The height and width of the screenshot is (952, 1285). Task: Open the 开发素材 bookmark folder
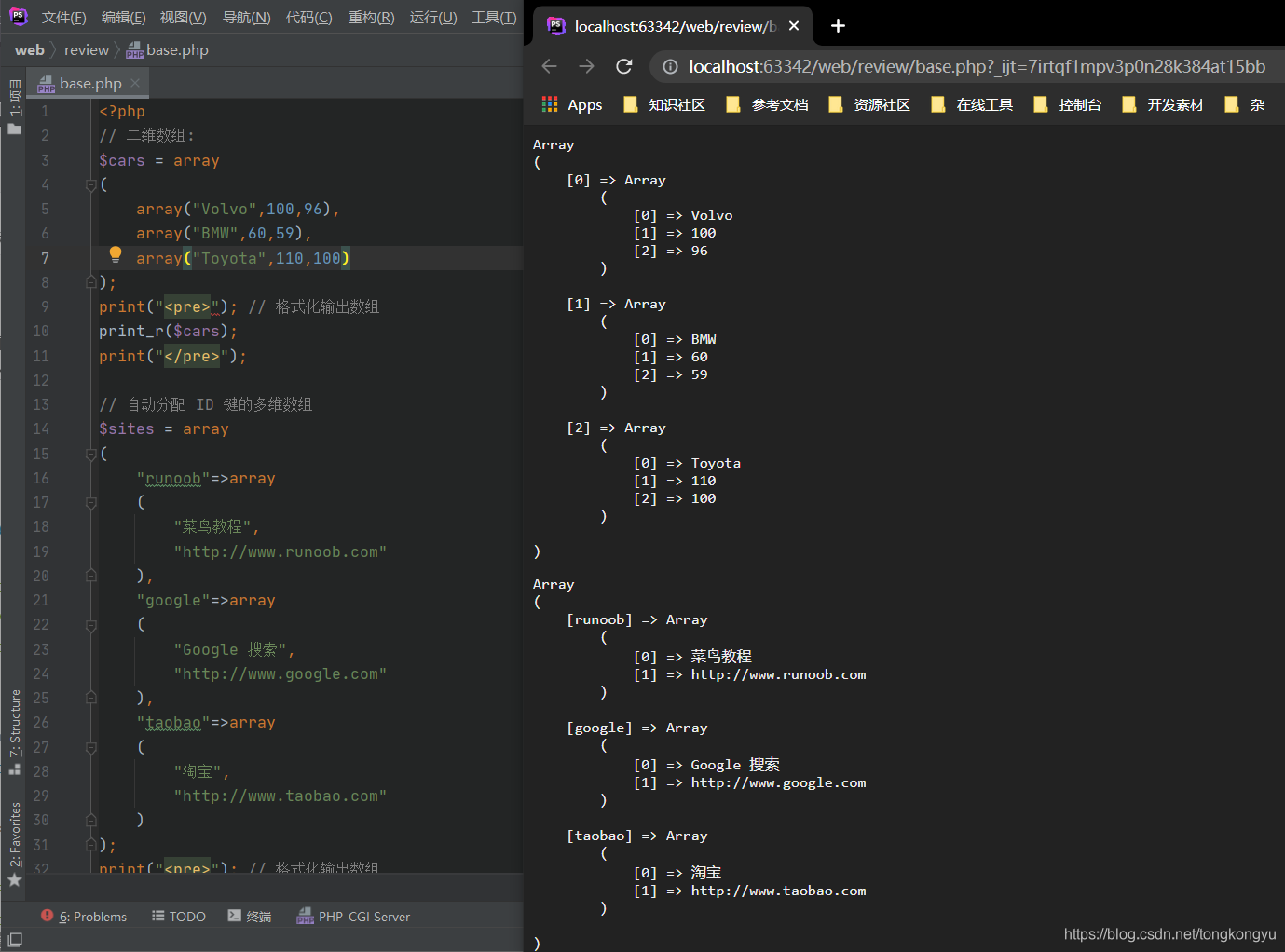1163,104
